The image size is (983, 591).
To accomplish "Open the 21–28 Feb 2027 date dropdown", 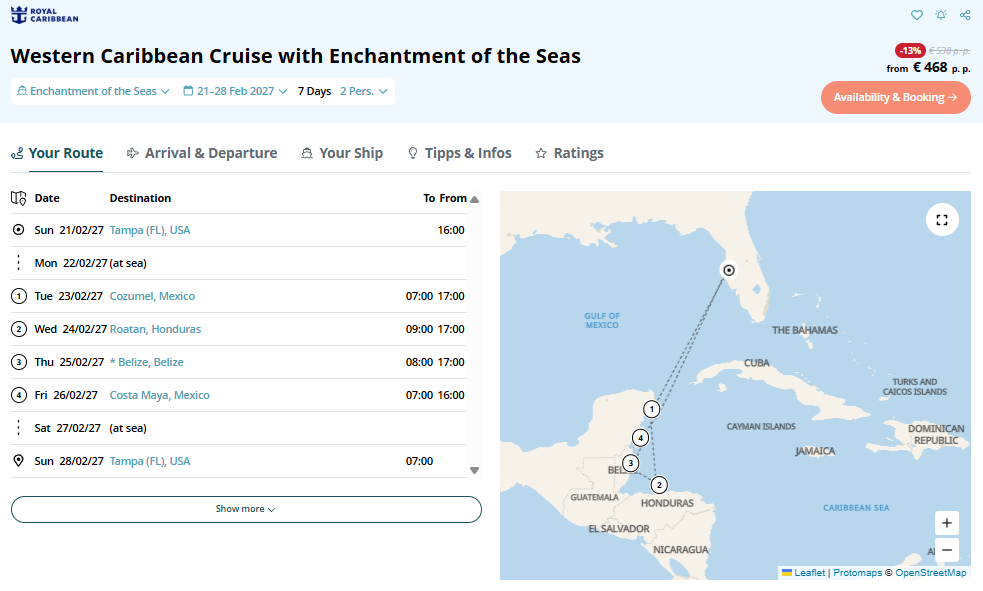I will point(235,92).
